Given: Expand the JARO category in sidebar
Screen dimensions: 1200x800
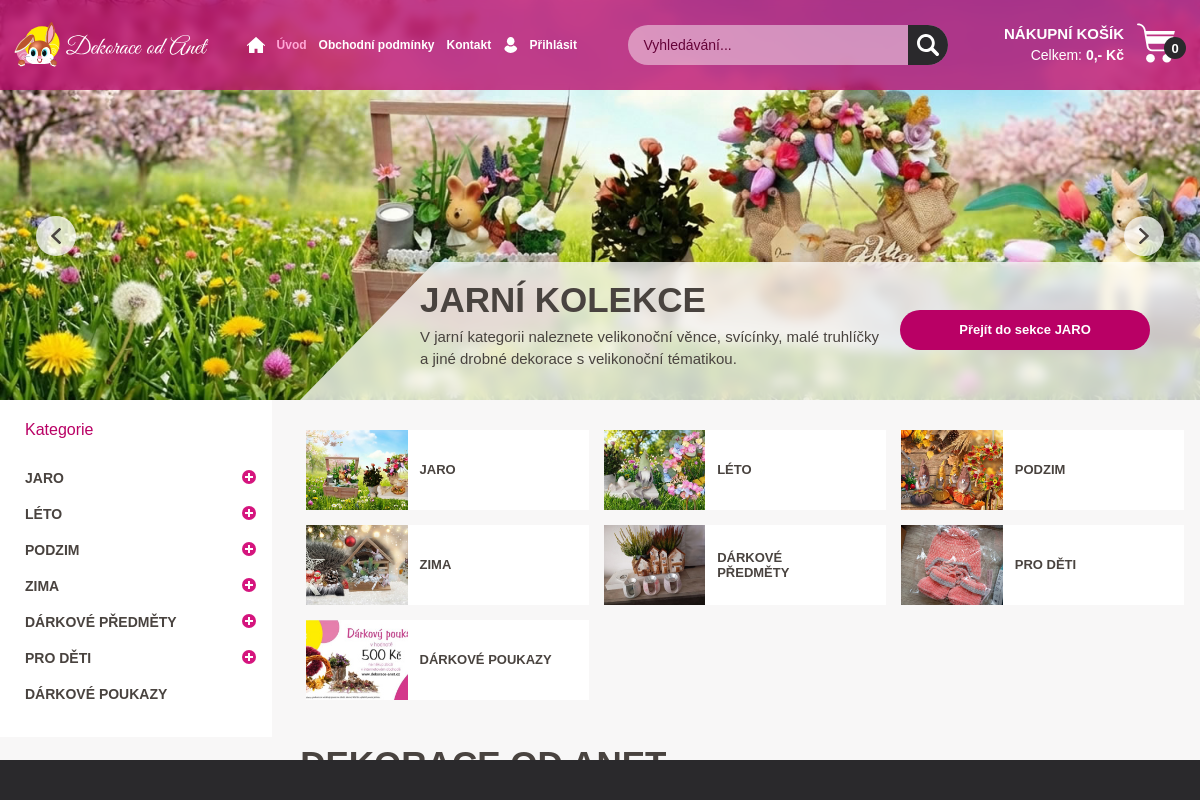Looking at the screenshot, I should click(x=249, y=477).
